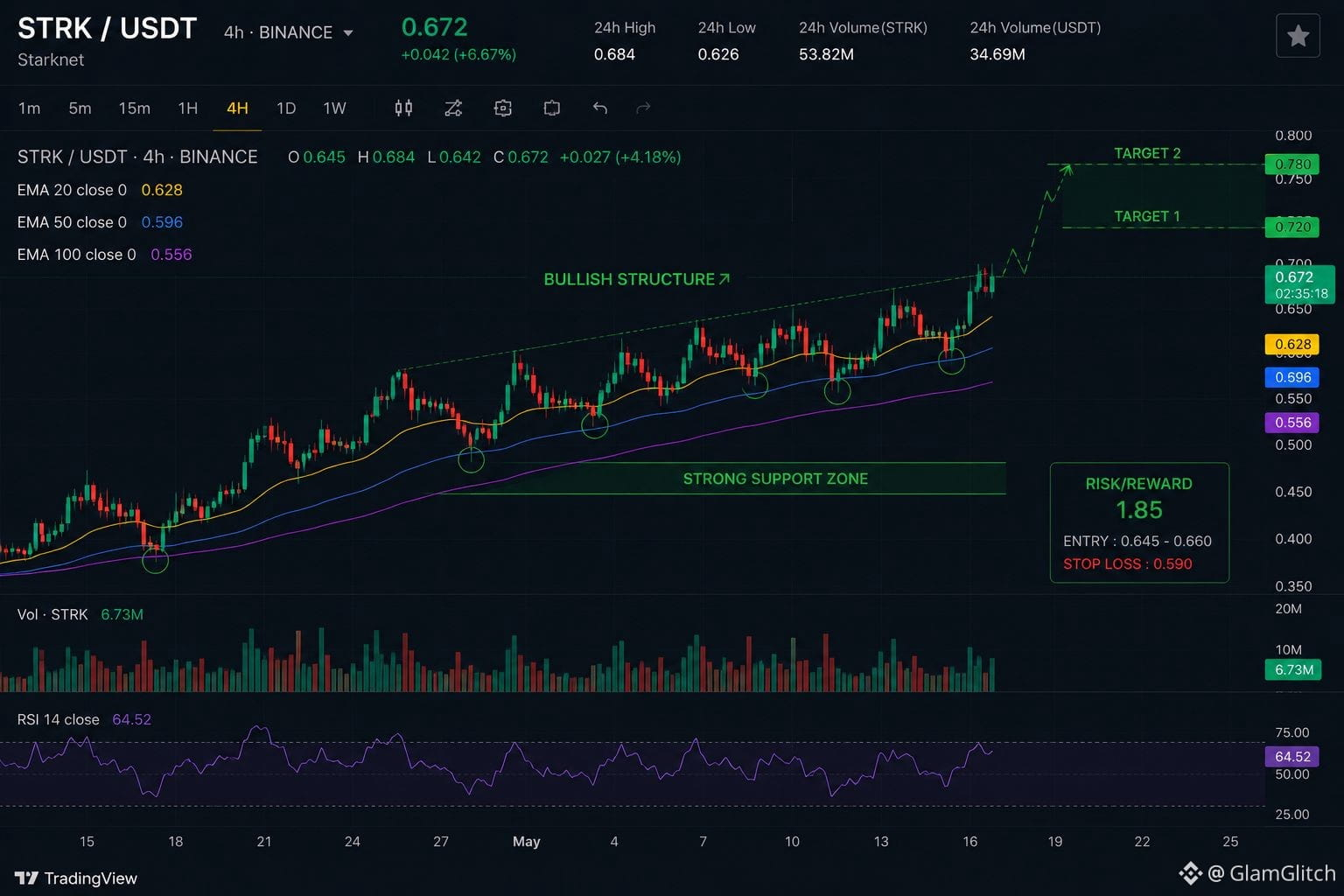
Task: Click the May label on the date axis
Action: (x=526, y=842)
